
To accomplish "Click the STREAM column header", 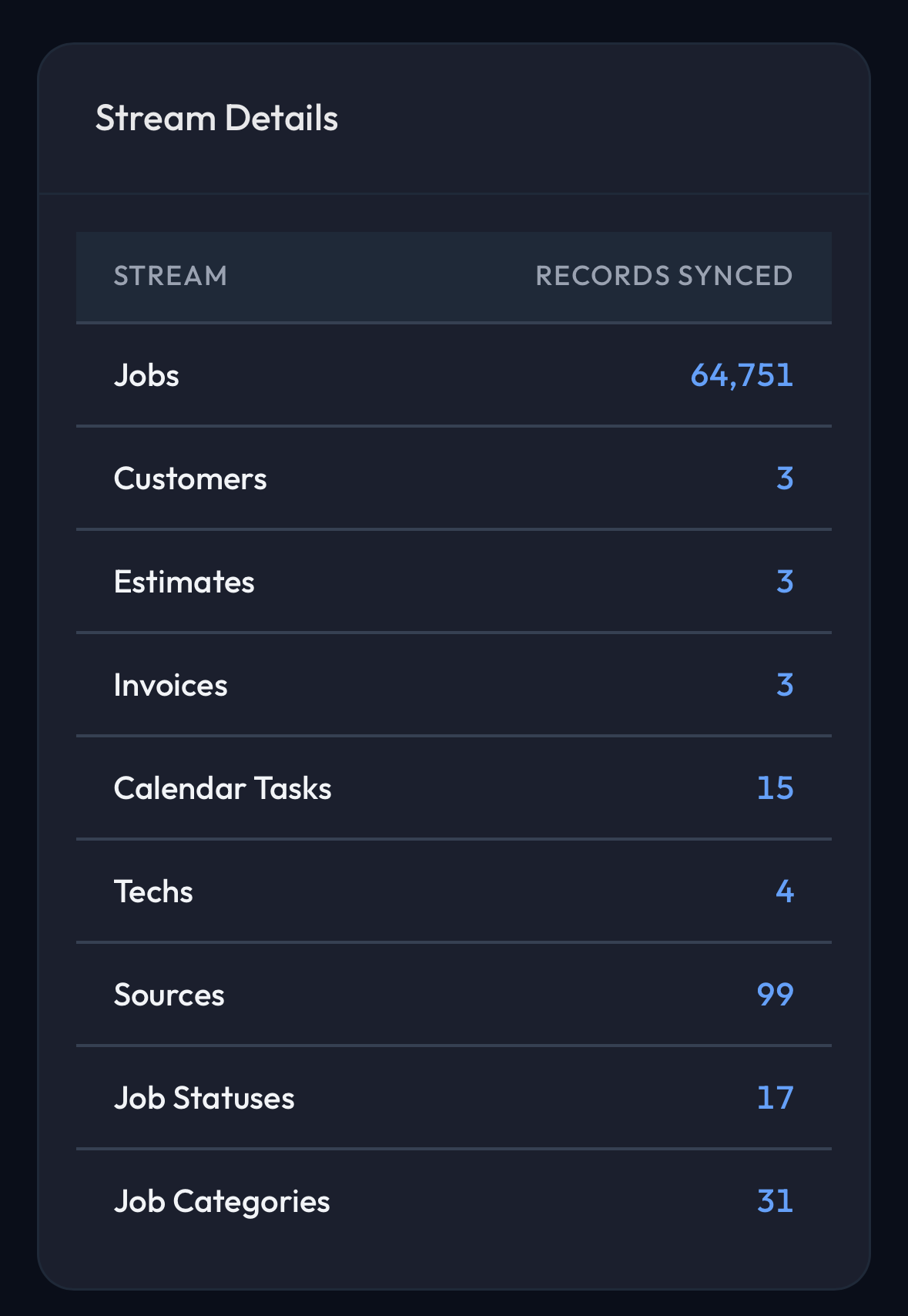I will click(171, 276).
